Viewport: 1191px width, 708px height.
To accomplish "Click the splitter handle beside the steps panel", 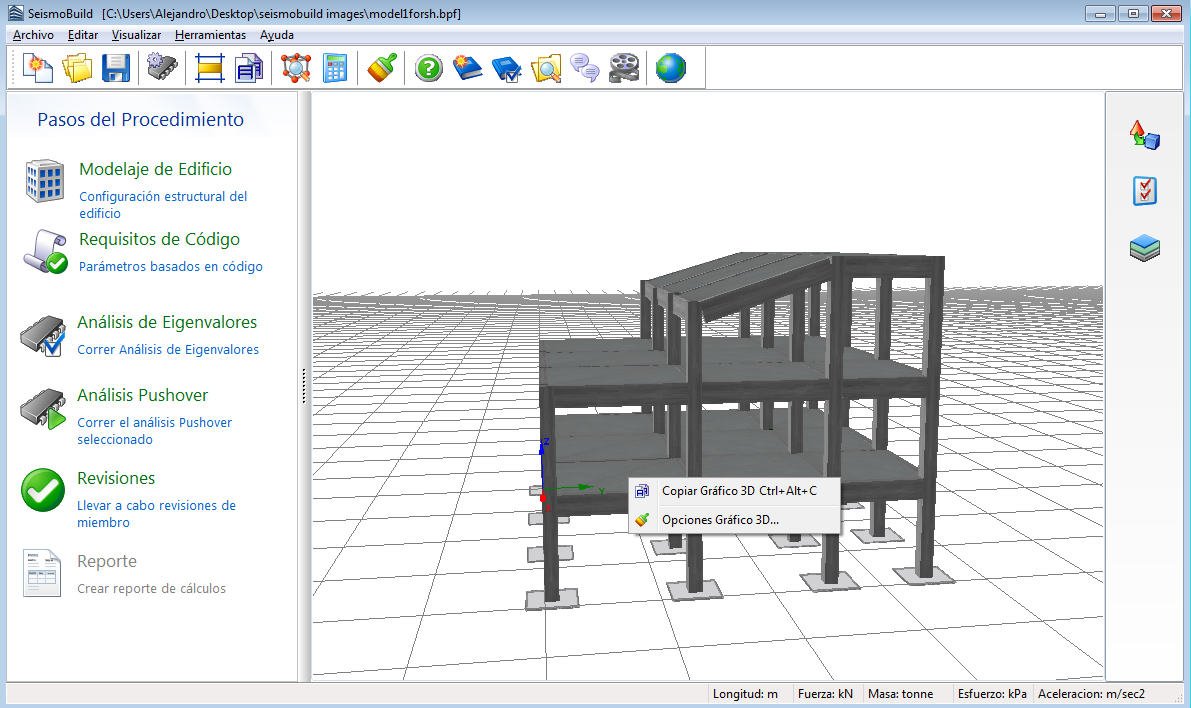I will (304, 386).
